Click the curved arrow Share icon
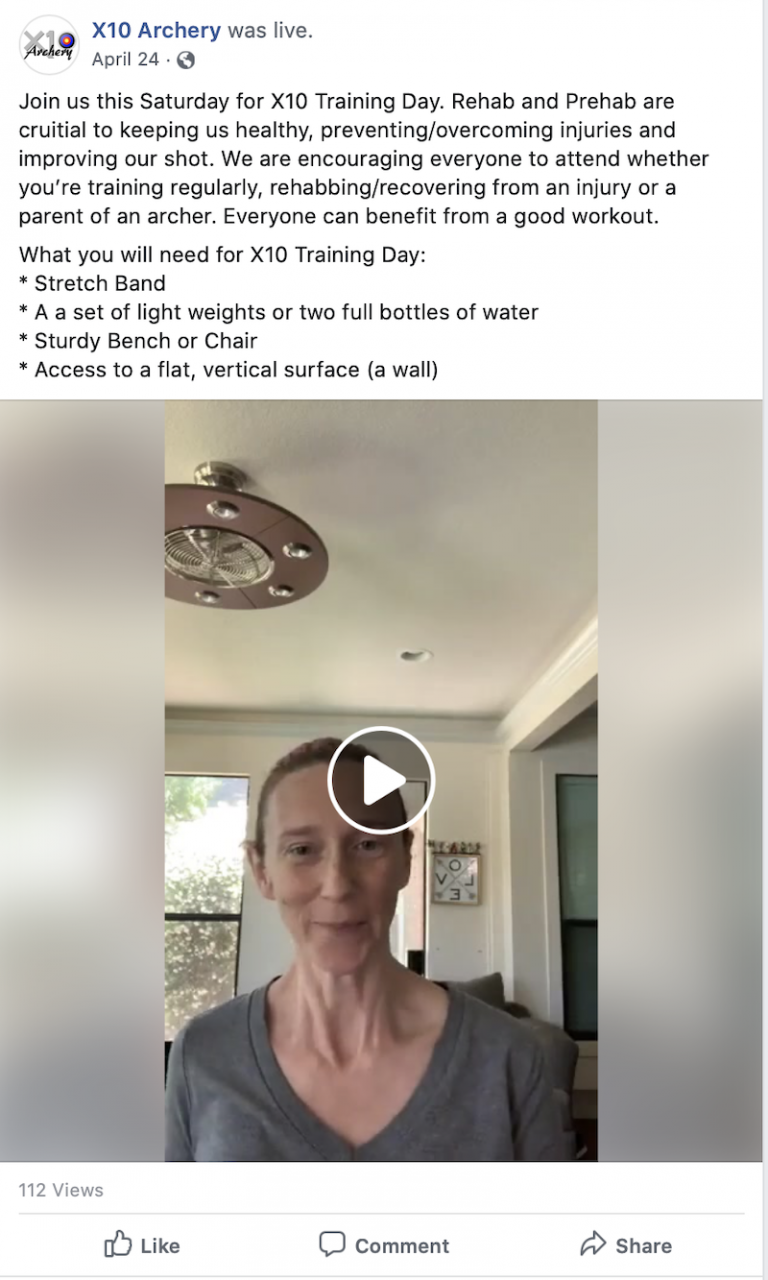 [593, 1244]
